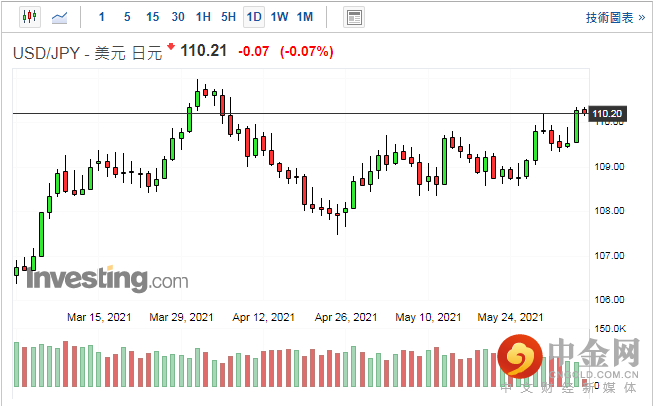Click the 108.00 price axis label
This screenshot has height=406, width=654.
609,210
